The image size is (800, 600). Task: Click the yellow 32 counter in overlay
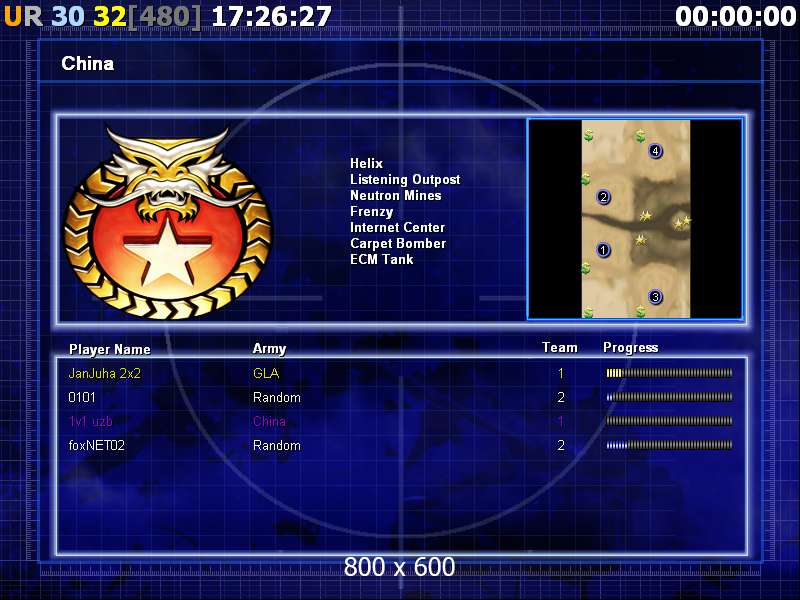(110, 16)
